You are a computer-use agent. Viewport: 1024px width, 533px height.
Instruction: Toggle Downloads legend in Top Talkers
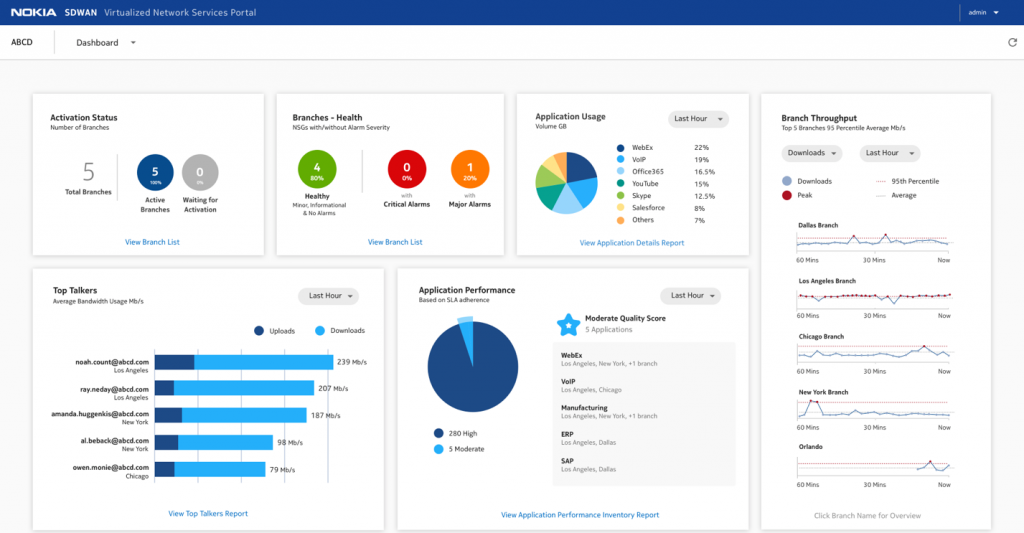[340, 331]
